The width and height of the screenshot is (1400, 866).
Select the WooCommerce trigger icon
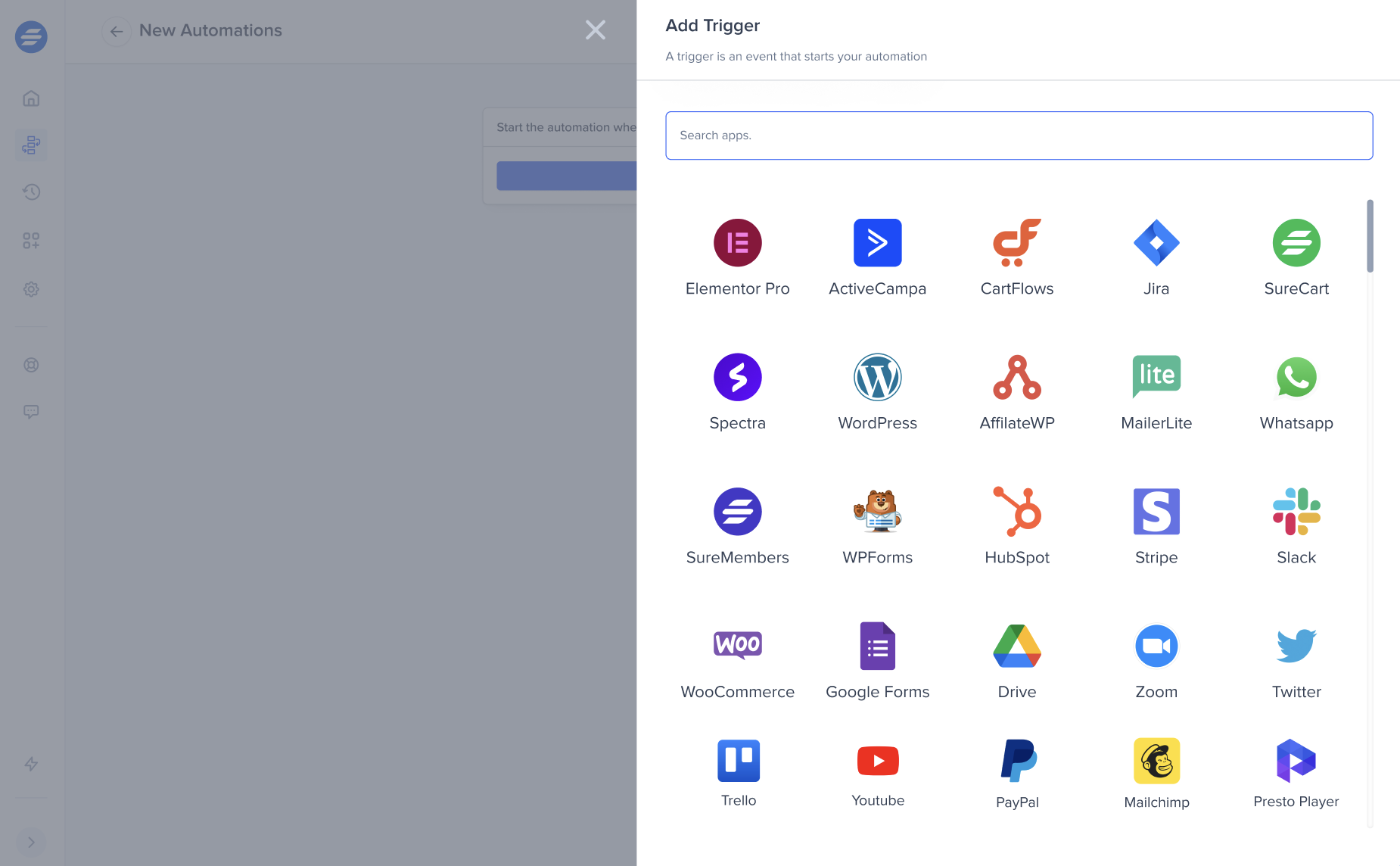737,646
